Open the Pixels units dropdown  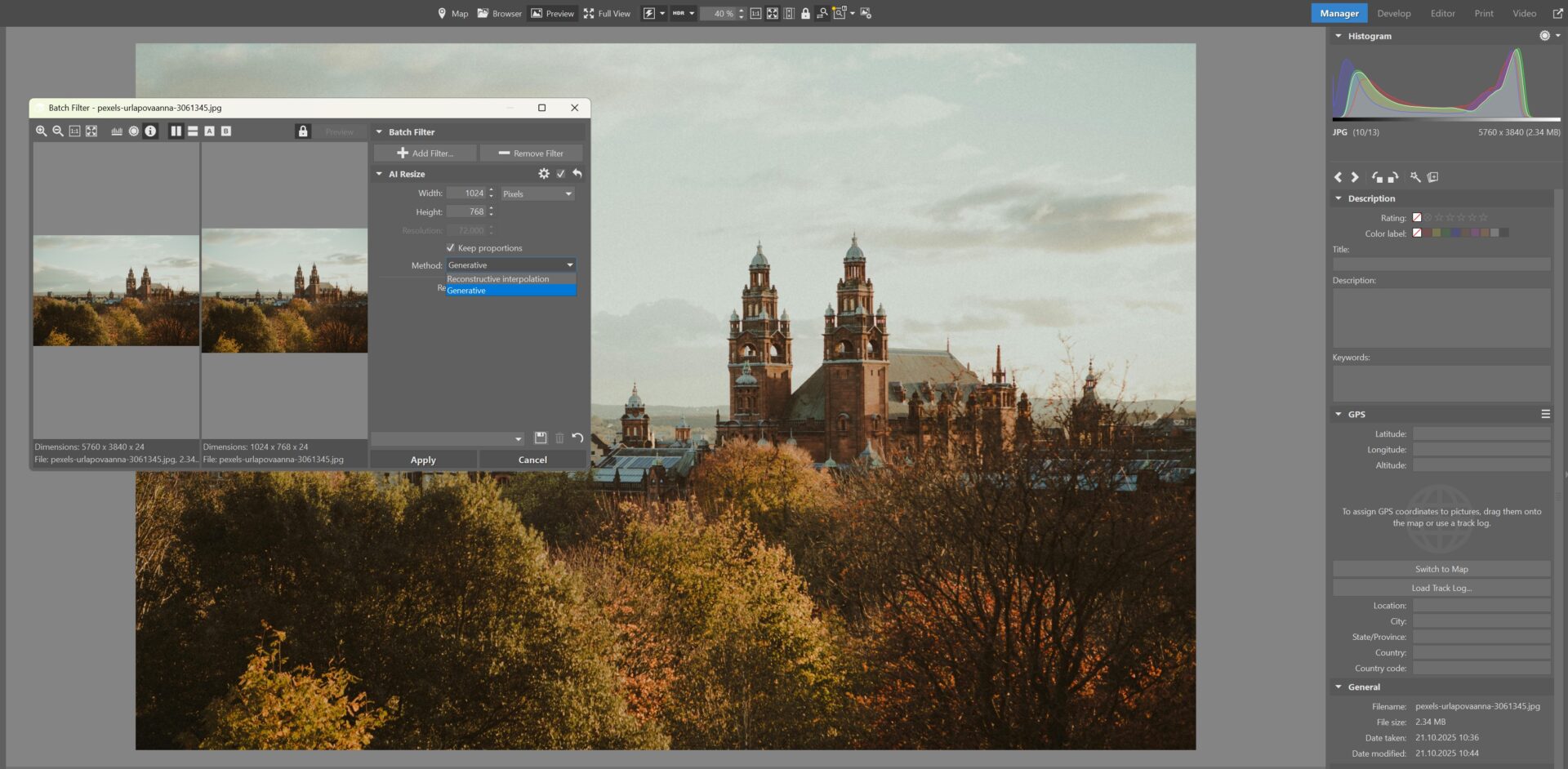tap(537, 193)
